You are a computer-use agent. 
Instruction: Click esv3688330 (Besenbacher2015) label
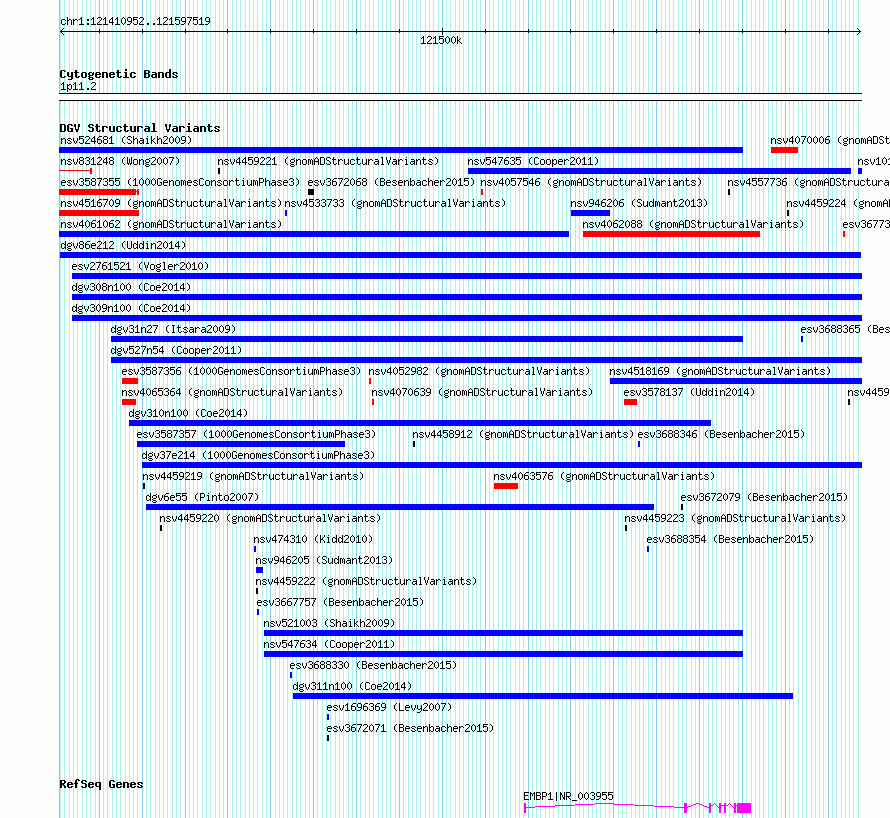(x=373, y=665)
